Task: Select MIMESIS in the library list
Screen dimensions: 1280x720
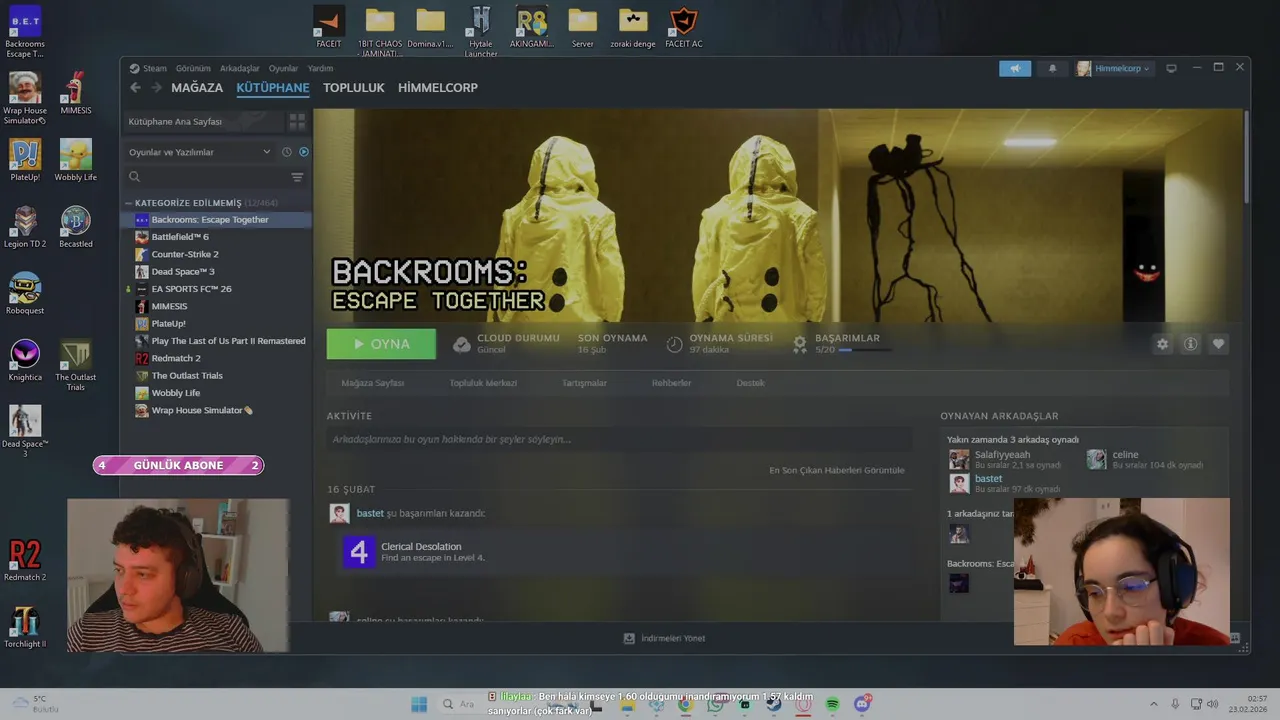Action: click(x=217, y=306)
